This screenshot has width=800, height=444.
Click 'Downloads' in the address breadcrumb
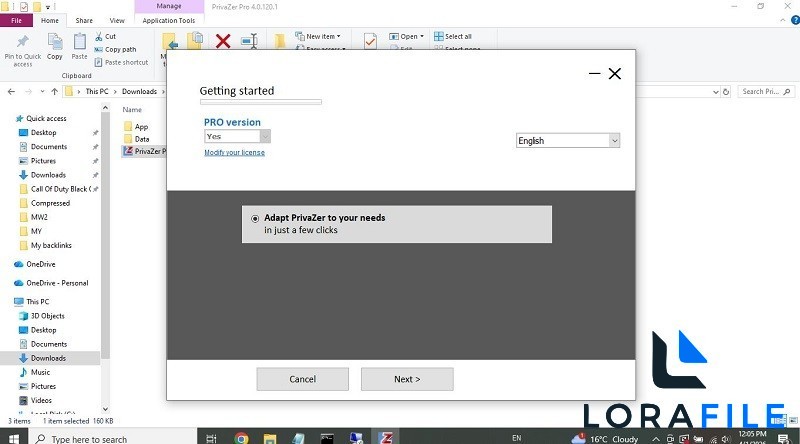point(139,91)
